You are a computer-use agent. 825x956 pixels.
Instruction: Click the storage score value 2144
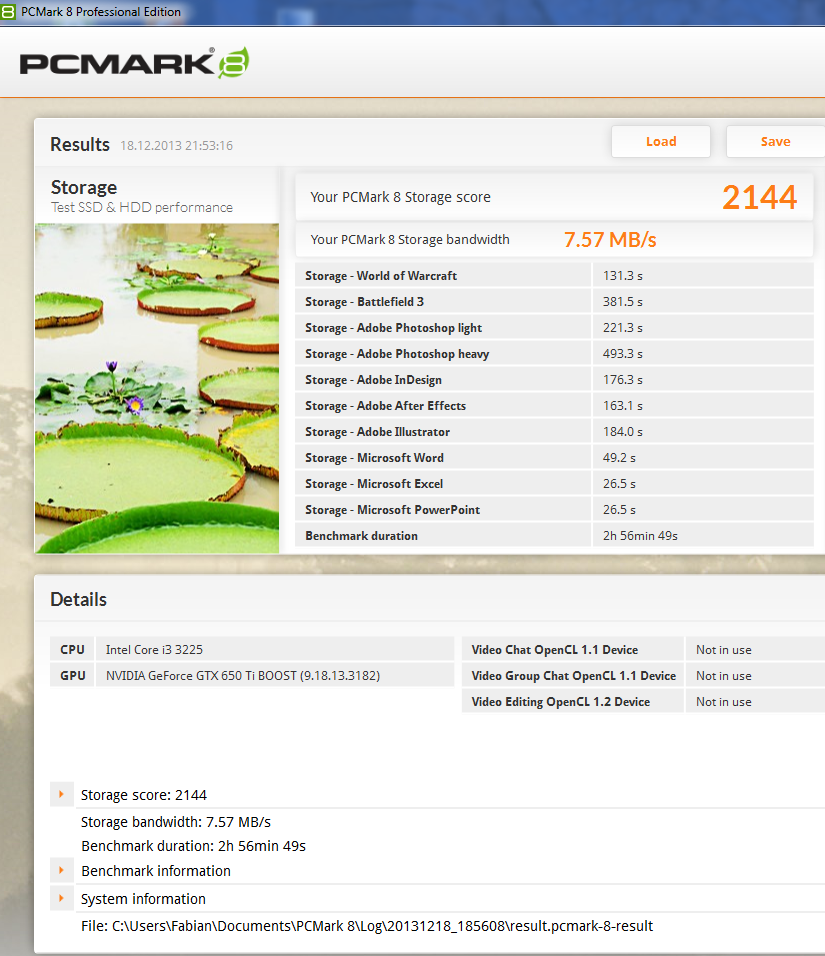coord(759,197)
